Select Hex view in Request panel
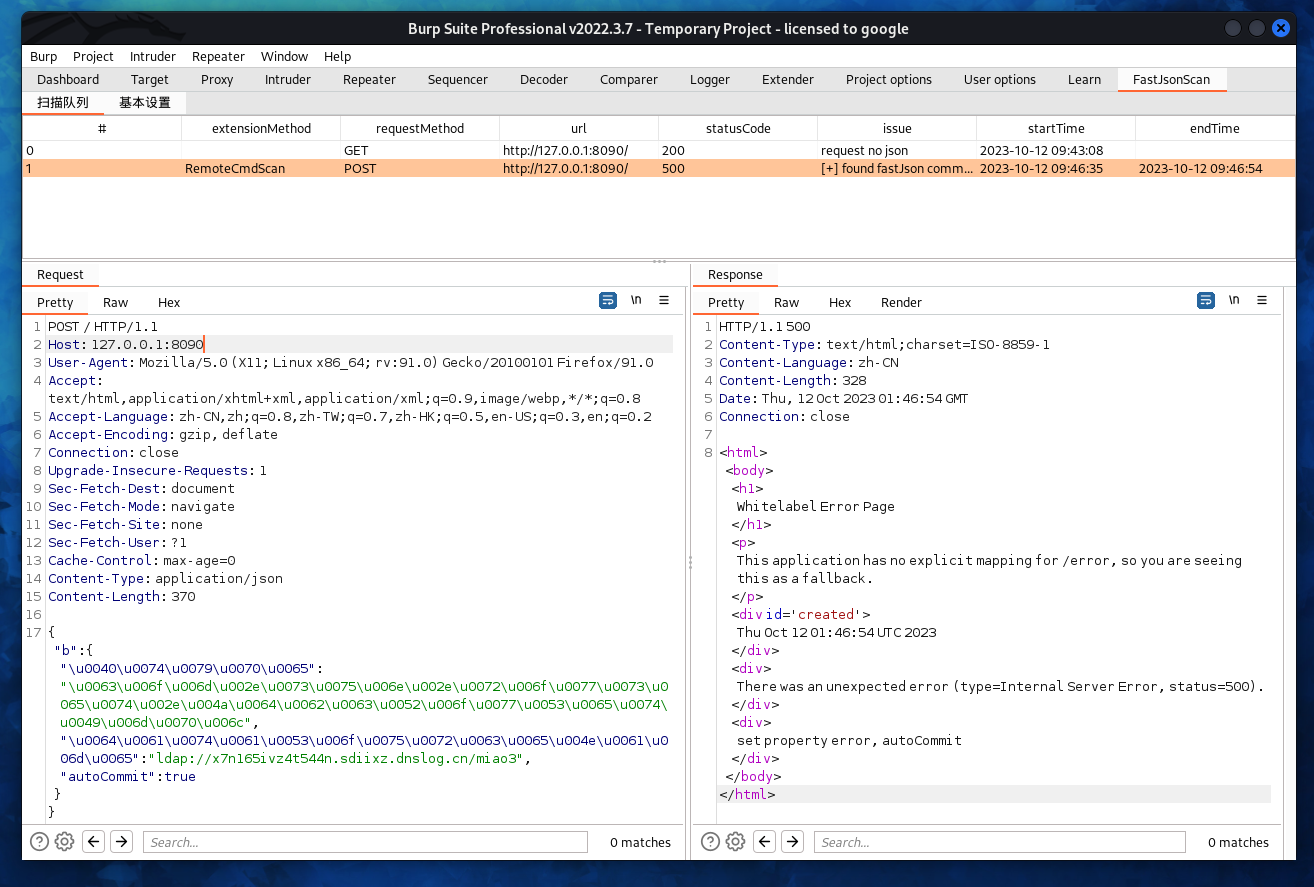 [169, 302]
